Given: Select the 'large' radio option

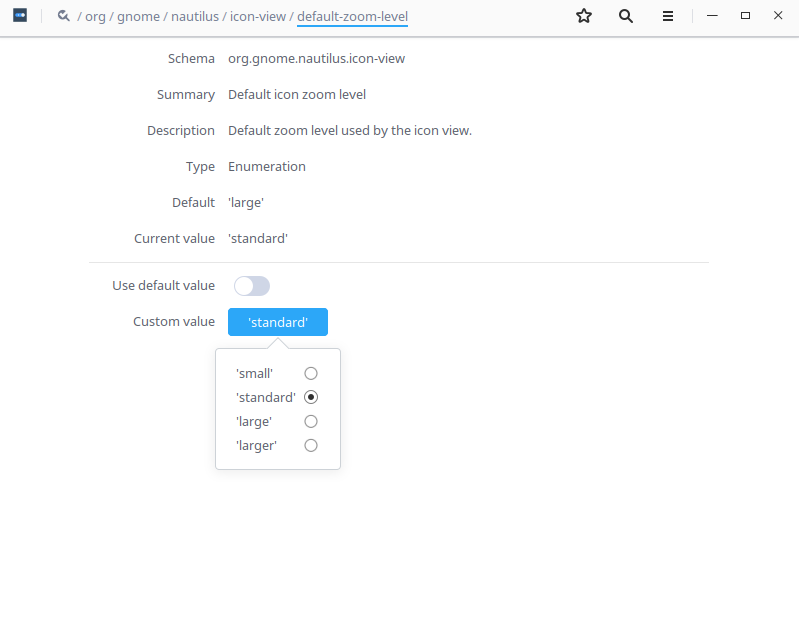Looking at the screenshot, I should coord(311,421).
